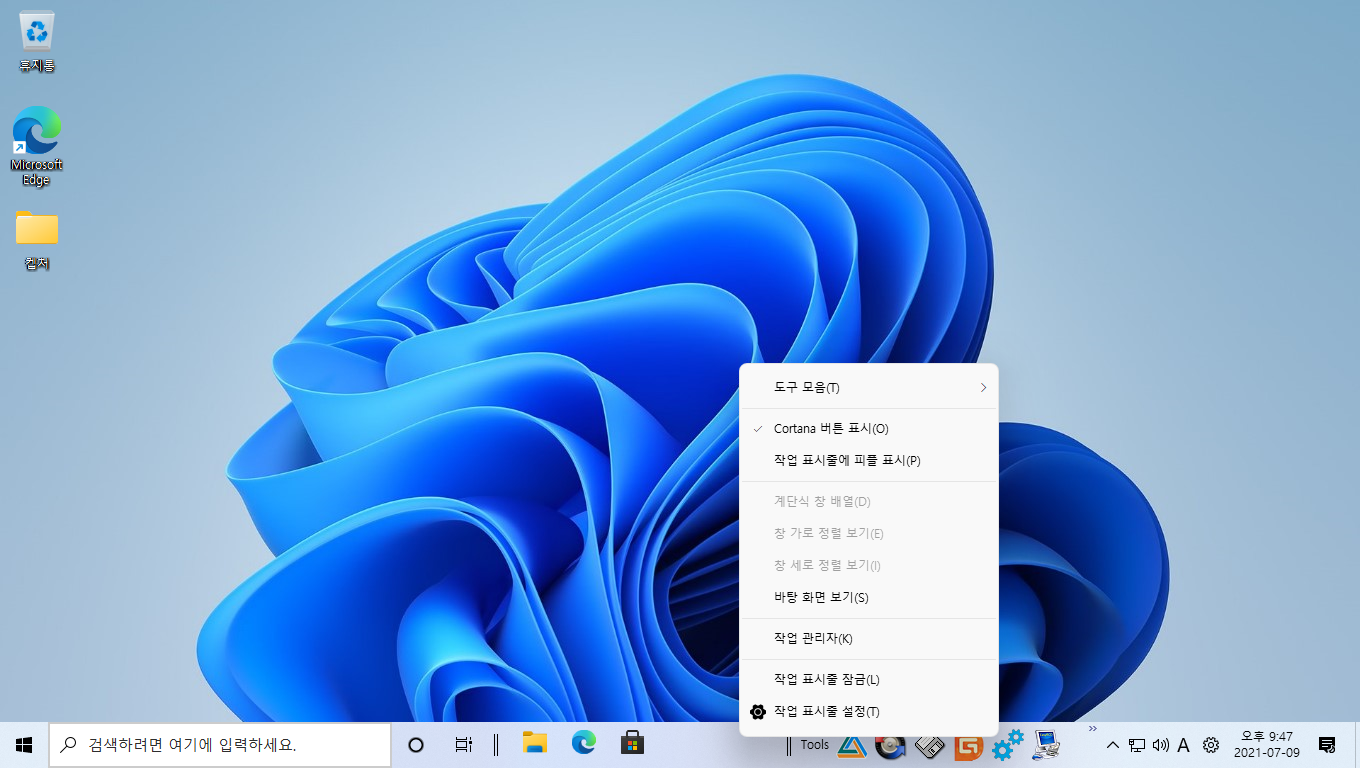
Task: Launch the blue gears Tools icon
Action: point(1007,745)
